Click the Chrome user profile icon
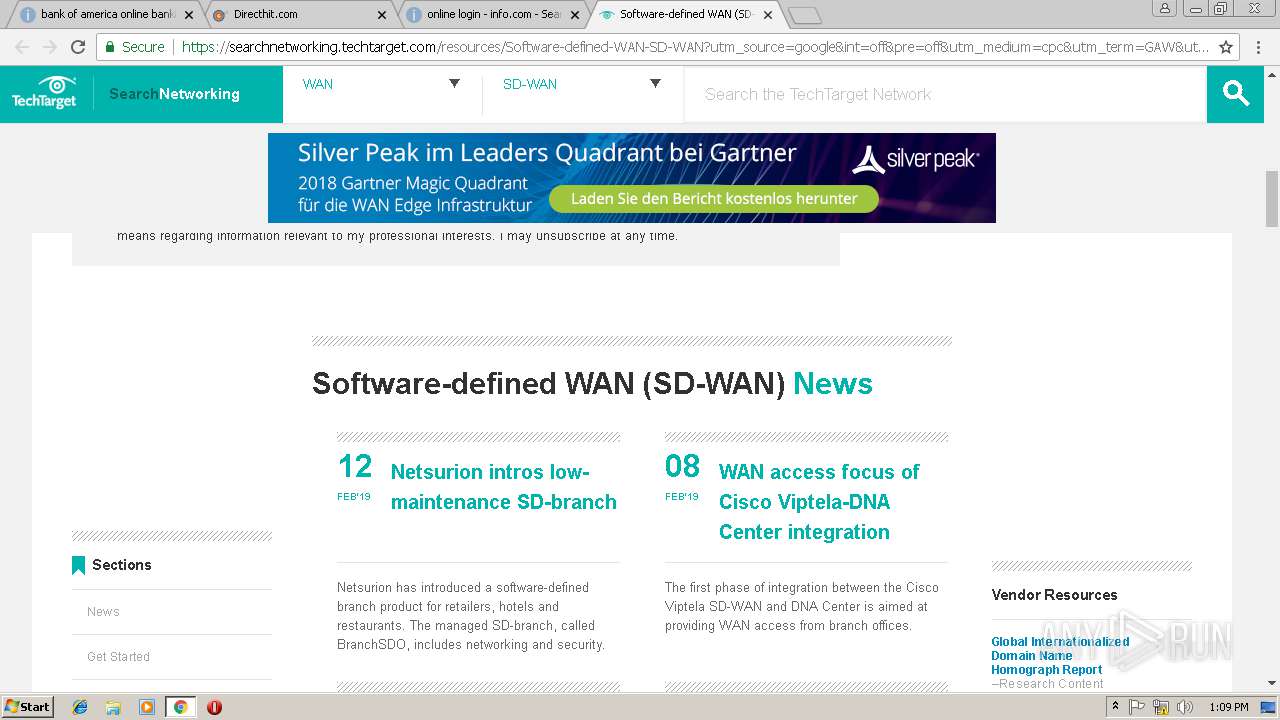1280x720 pixels. (1165, 8)
